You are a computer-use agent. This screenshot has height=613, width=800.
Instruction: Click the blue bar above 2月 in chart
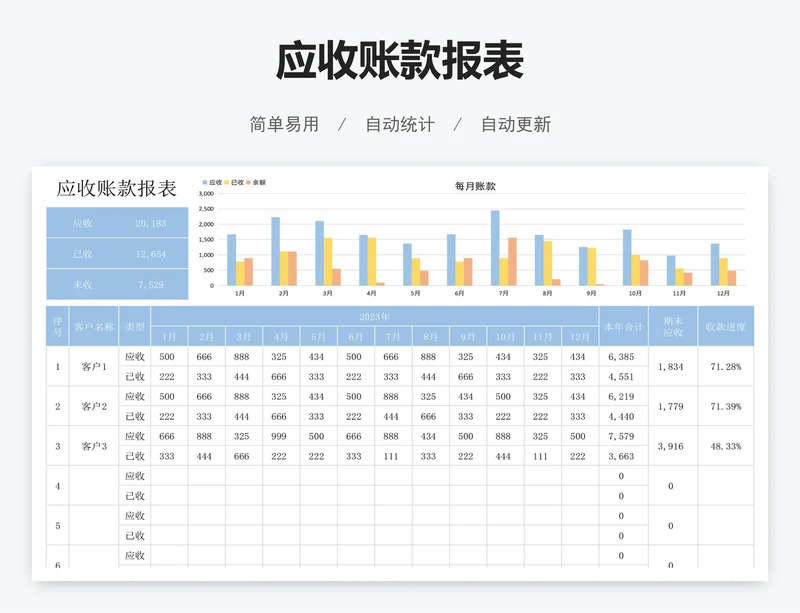pyautogui.click(x=276, y=252)
